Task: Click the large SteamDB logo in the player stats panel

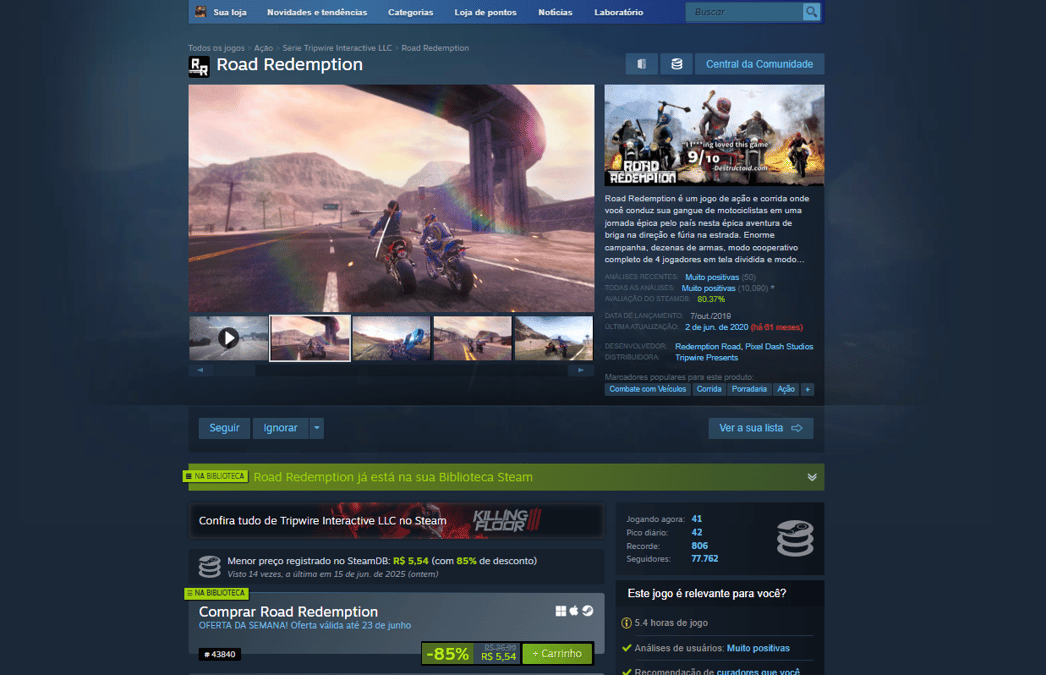Action: pos(795,538)
